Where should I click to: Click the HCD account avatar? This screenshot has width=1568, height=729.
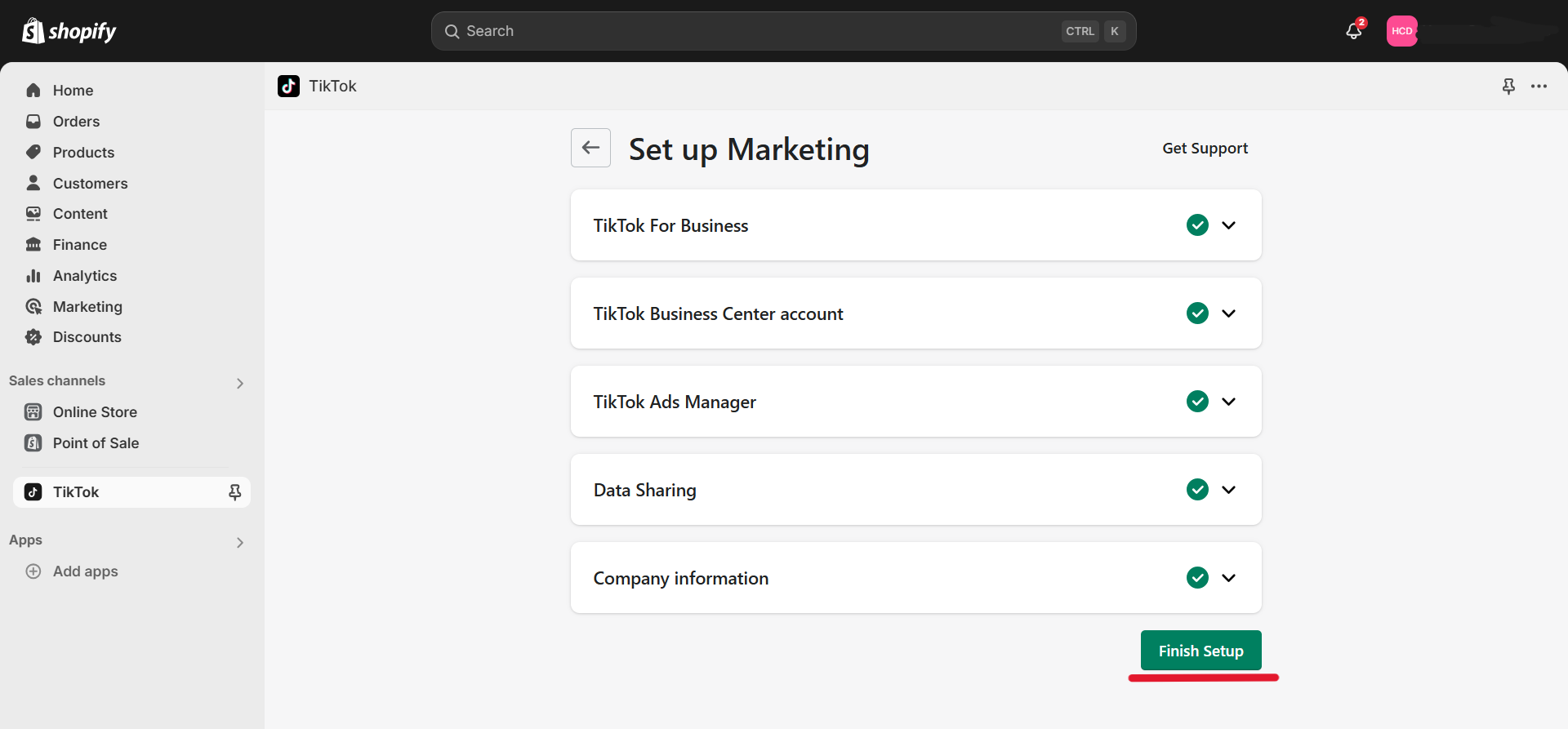click(x=1401, y=31)
